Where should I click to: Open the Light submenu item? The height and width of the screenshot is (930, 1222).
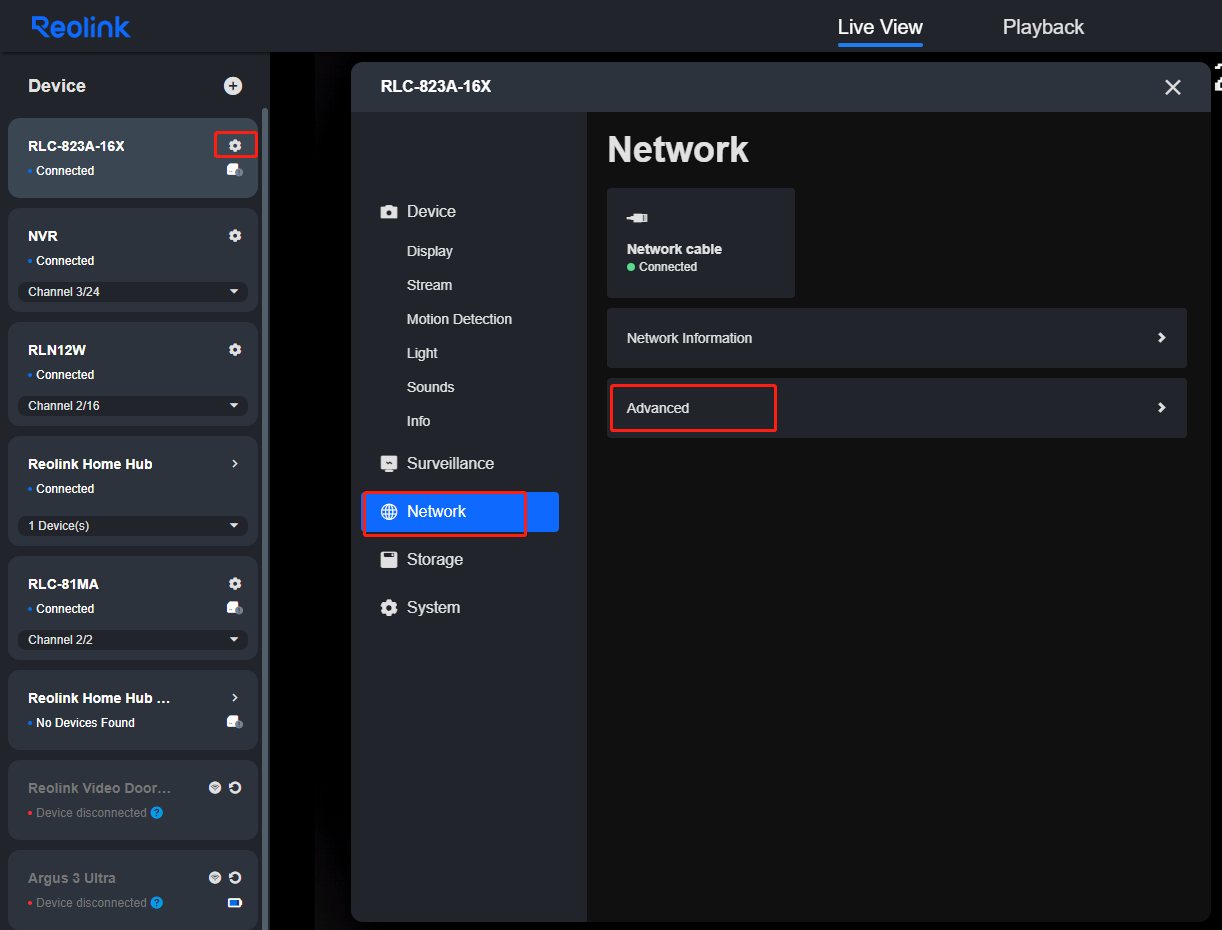click(x=422, y=354)
